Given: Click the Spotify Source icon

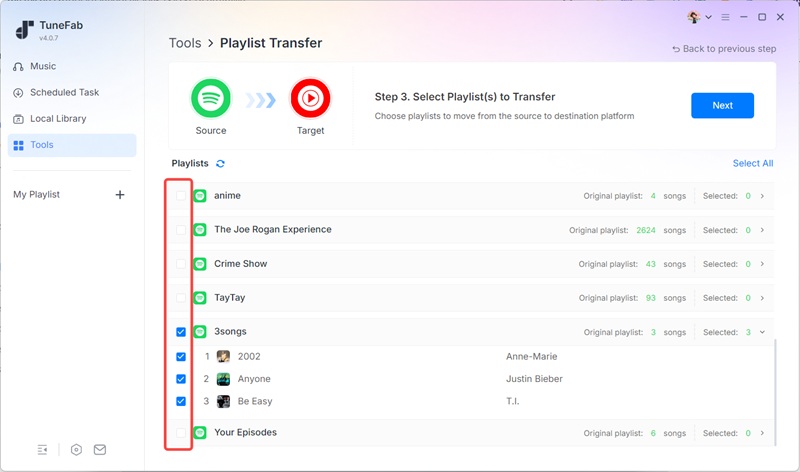Looking at the screenshot, I should tap(211, 98).
